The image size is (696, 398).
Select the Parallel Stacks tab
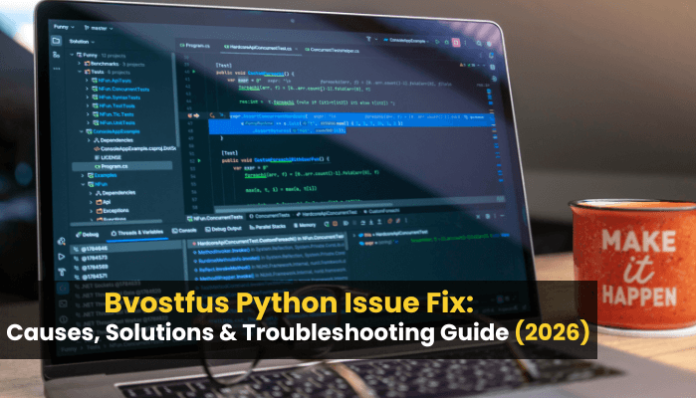pyautogui.click(x=268, y=227)
